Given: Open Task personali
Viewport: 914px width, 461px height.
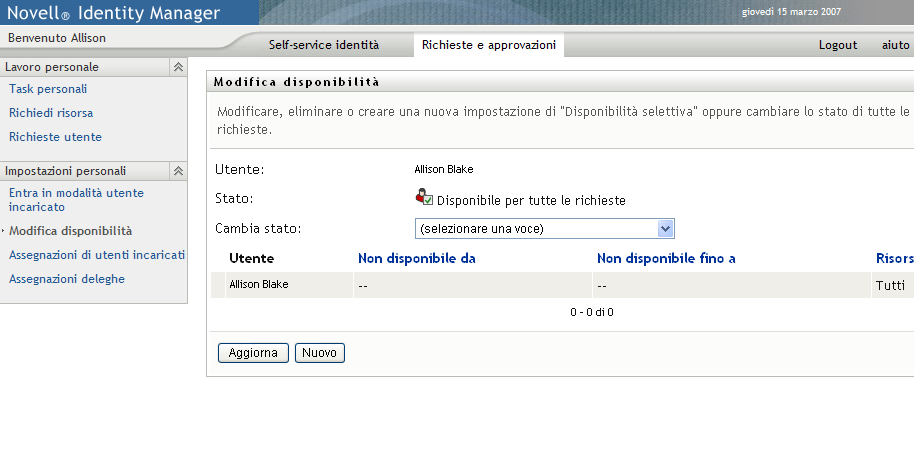Looking at the screenshot, I should (48, 89).
